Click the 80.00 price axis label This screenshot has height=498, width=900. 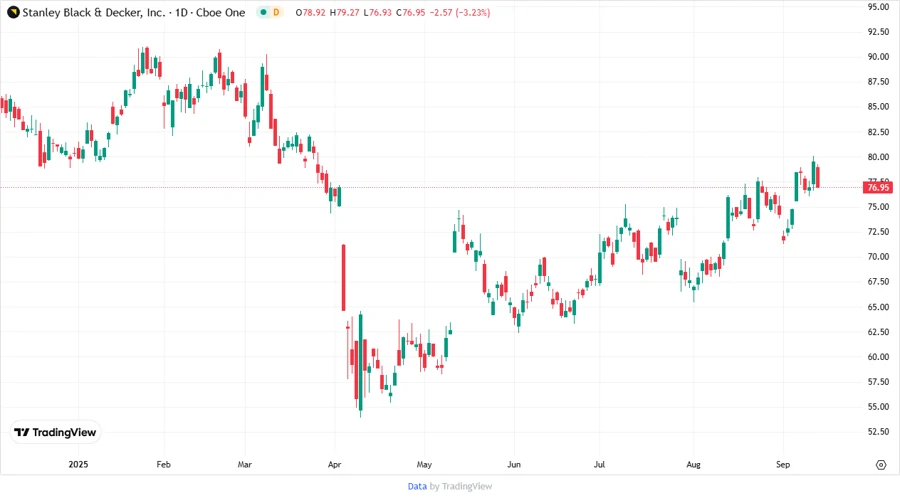[x=878, y=157]
